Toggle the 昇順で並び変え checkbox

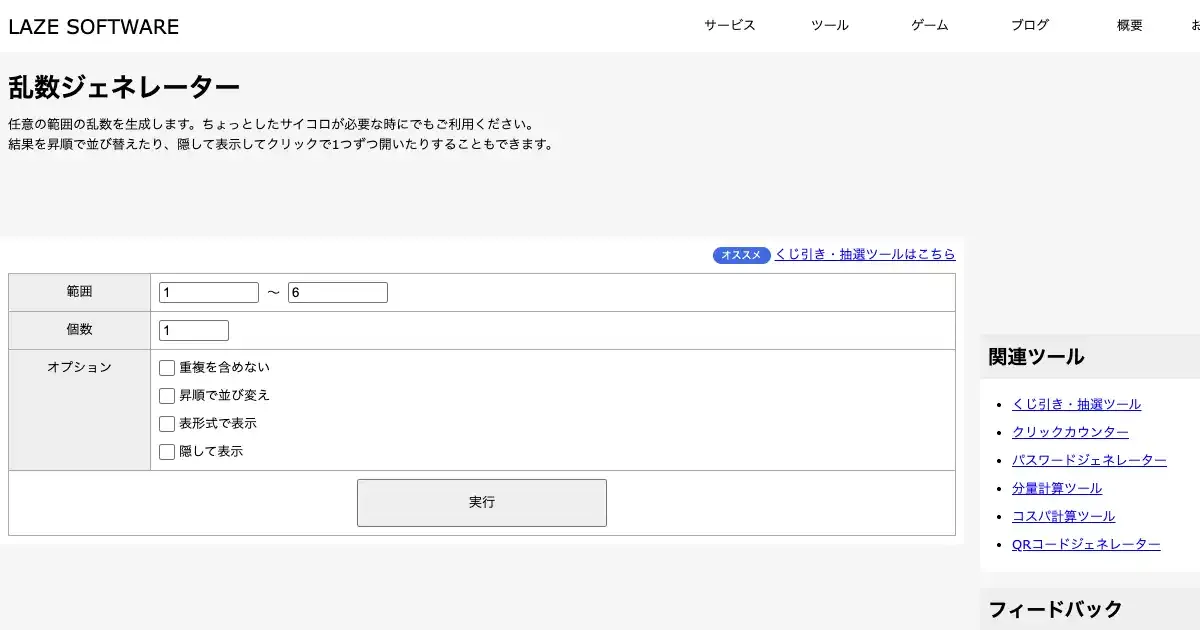click(x=167, y=396)
